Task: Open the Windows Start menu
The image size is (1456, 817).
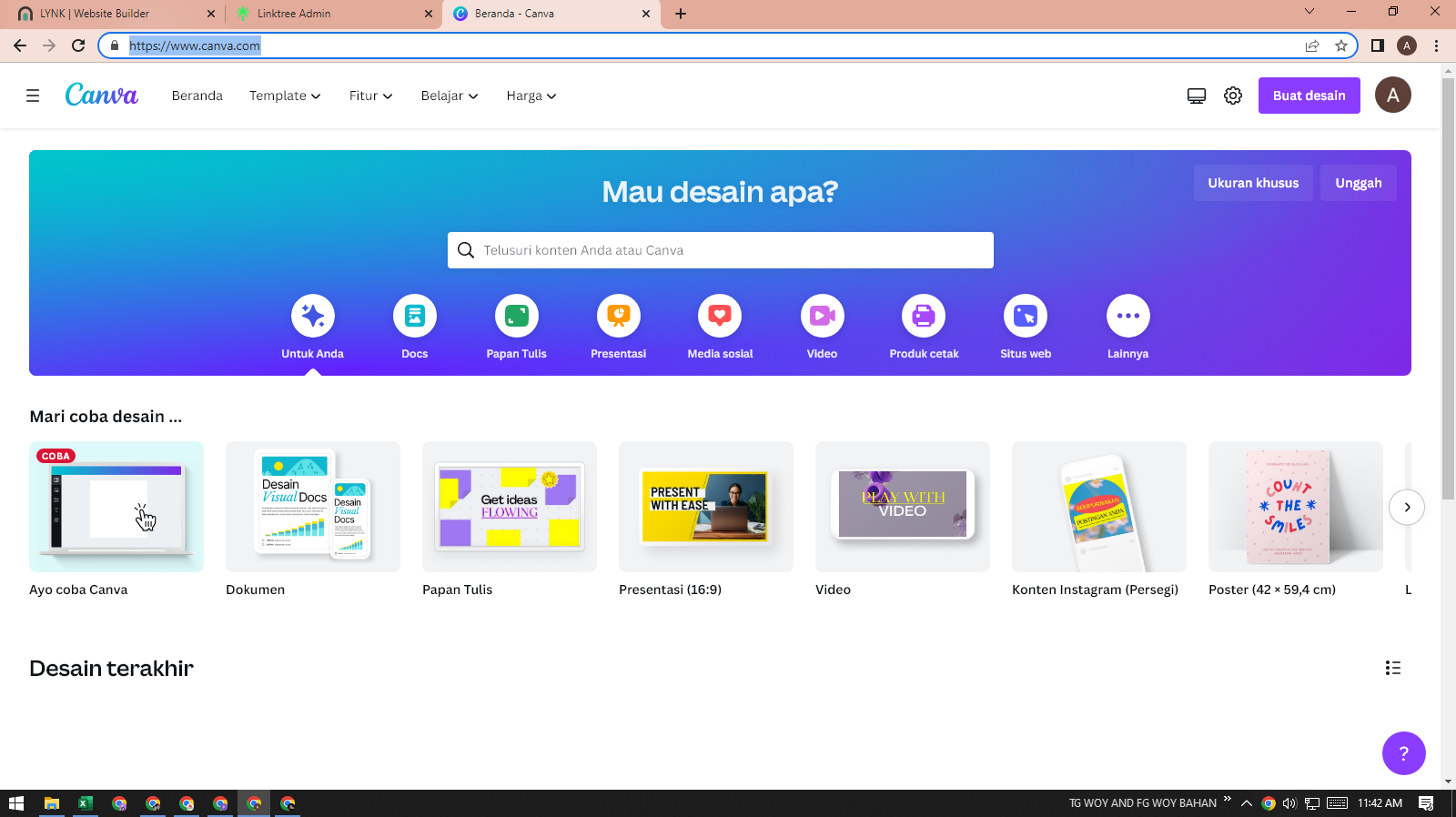Action: pyautogui.click(x=15, y=803)
